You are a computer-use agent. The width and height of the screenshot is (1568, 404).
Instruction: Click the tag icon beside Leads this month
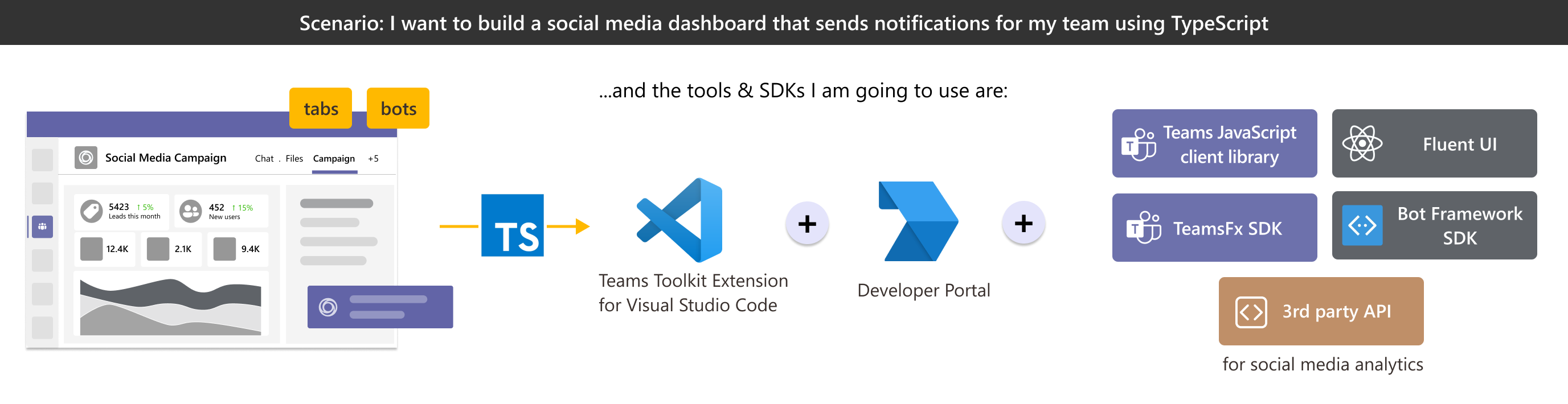click(x=91, y=211)
